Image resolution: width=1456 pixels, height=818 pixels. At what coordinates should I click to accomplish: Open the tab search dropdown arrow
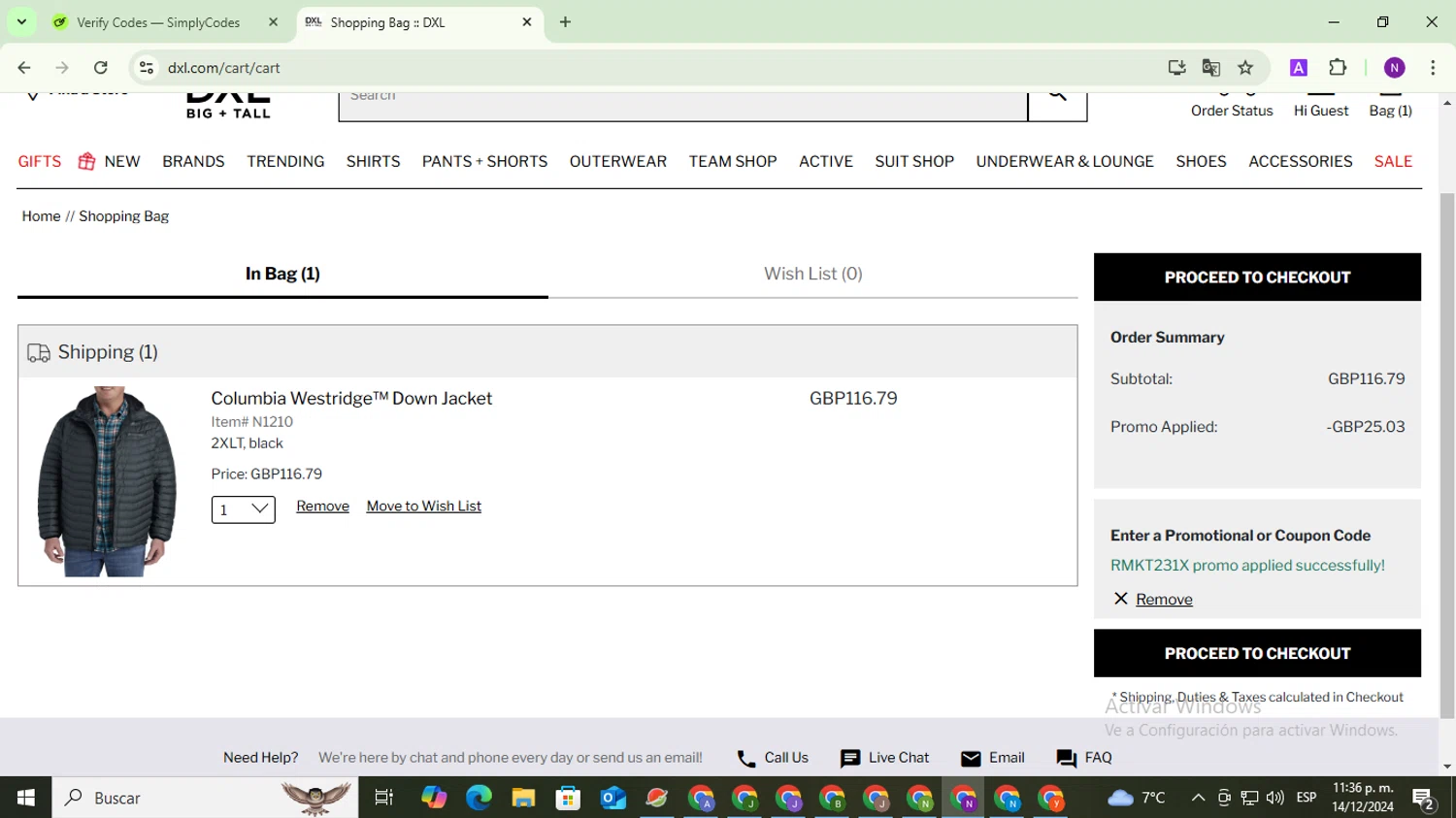(x=21, y=21)
